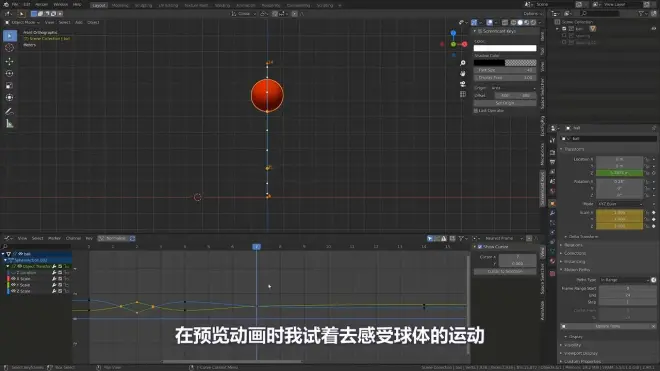Select the Move tool
Image resolution: width=660 pixels, height=371 pixels.
(9, 61)
